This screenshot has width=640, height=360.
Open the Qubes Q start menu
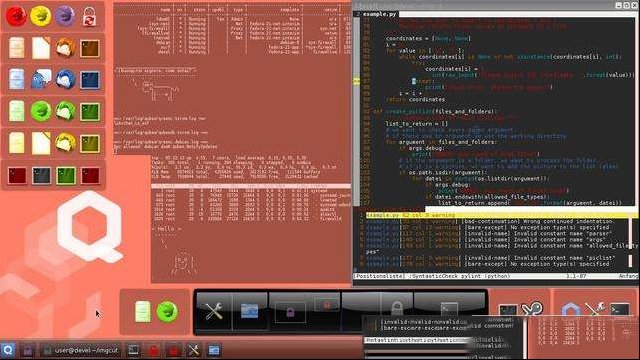click(8, 350)
